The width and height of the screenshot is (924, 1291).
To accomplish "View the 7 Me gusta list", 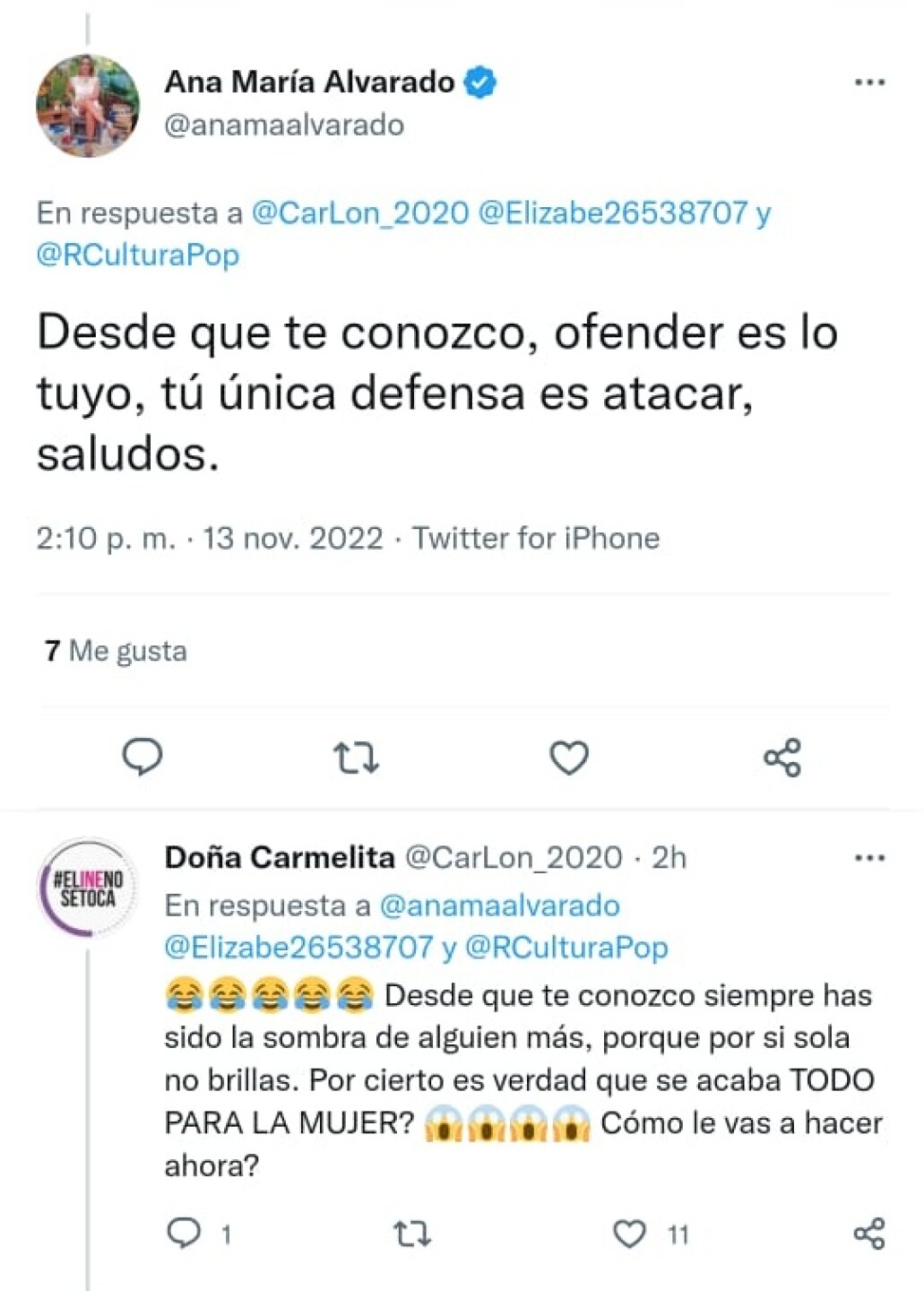I will (116, 650).
